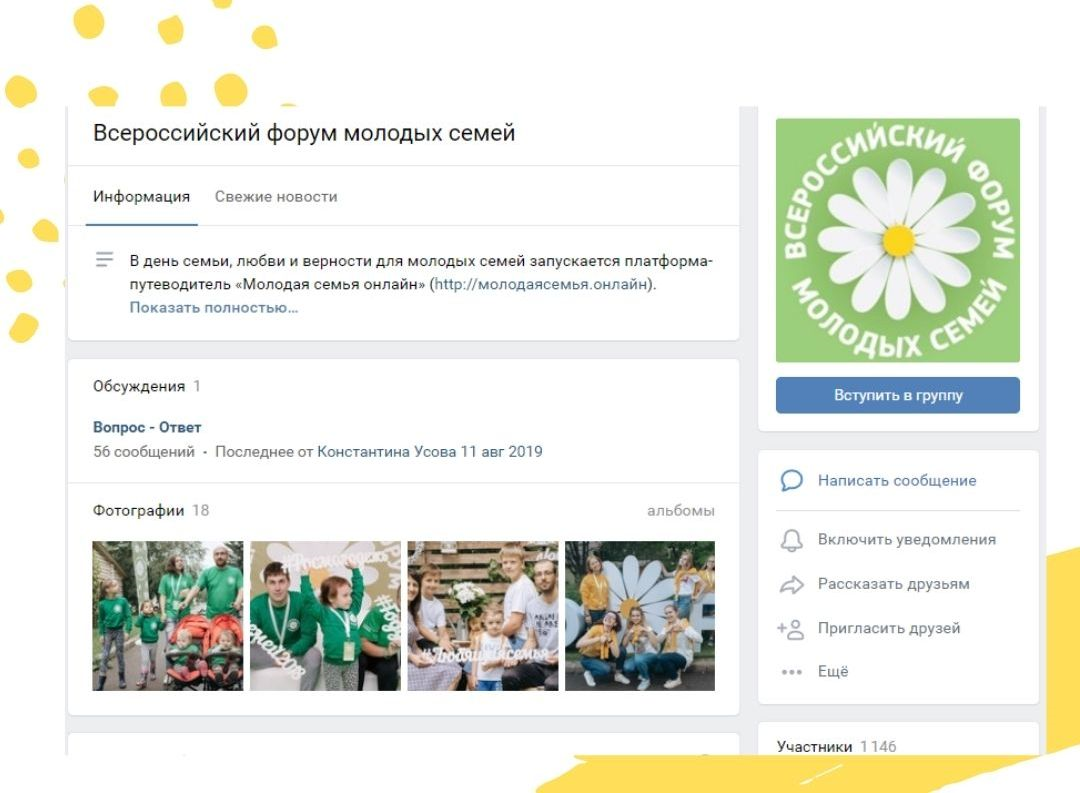Switch to the Информация tab
The image size is (1080, 793).
[141, 196]
